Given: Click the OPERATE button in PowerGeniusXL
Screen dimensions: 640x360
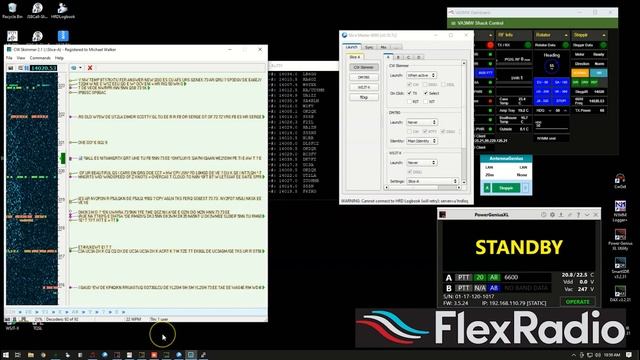Looking at the screenshot, I should coord(578,302).
